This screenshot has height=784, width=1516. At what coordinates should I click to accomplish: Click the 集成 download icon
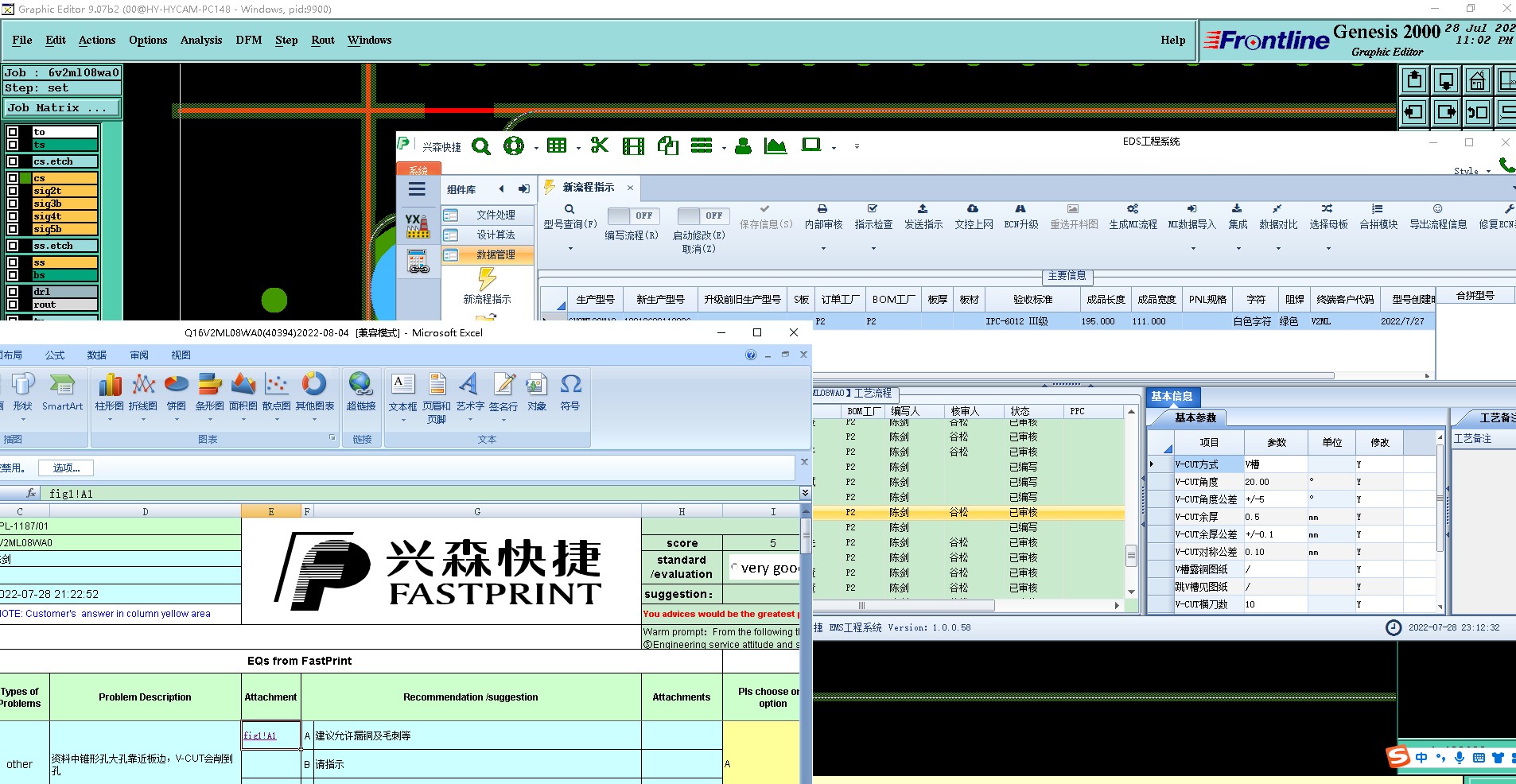pos(1237,208)
